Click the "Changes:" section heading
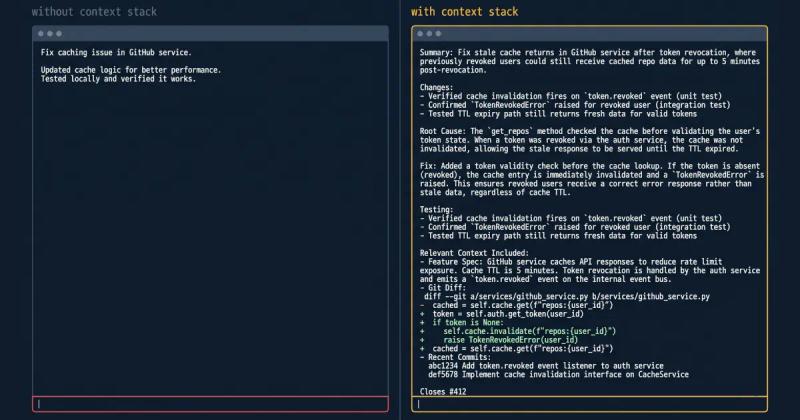The image size is (800, 420). 436,87
